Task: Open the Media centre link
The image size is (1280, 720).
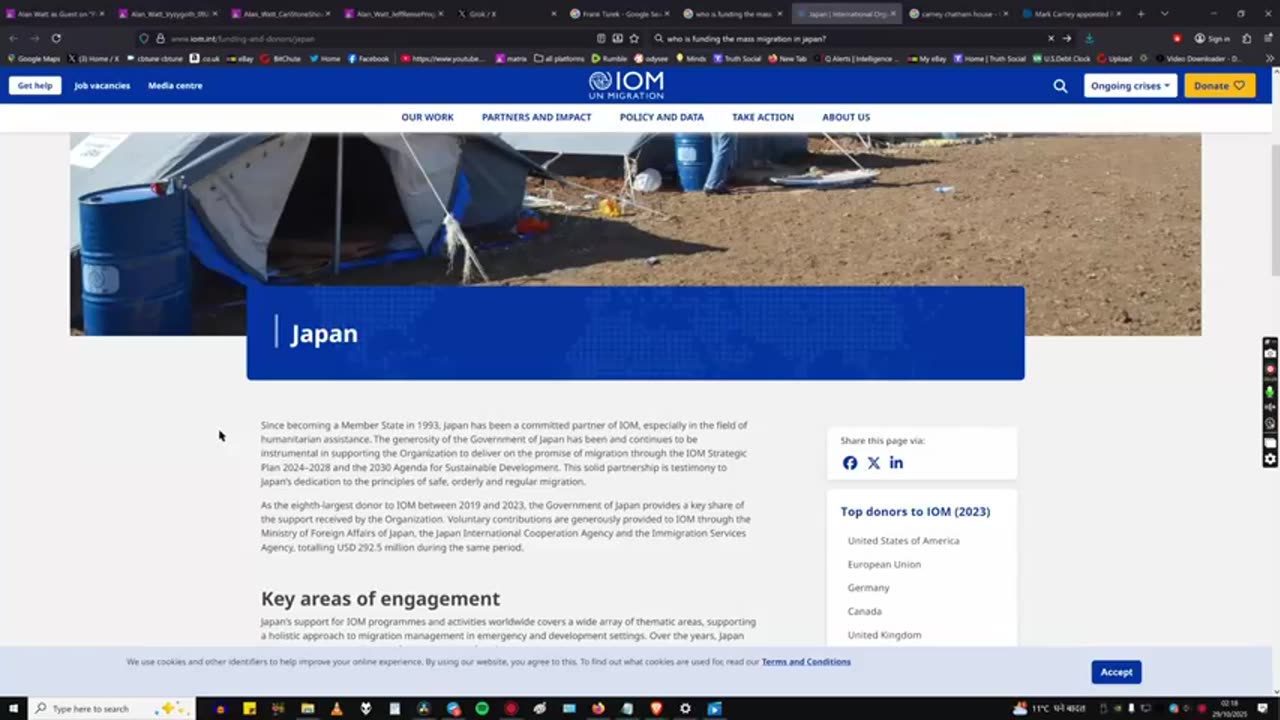Action: tap(175, 86)
